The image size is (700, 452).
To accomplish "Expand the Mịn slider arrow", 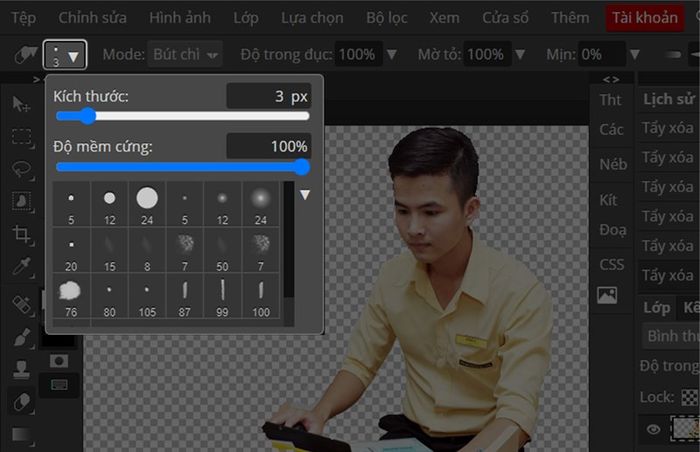I will pyautogui.click(x=634, y=54).
